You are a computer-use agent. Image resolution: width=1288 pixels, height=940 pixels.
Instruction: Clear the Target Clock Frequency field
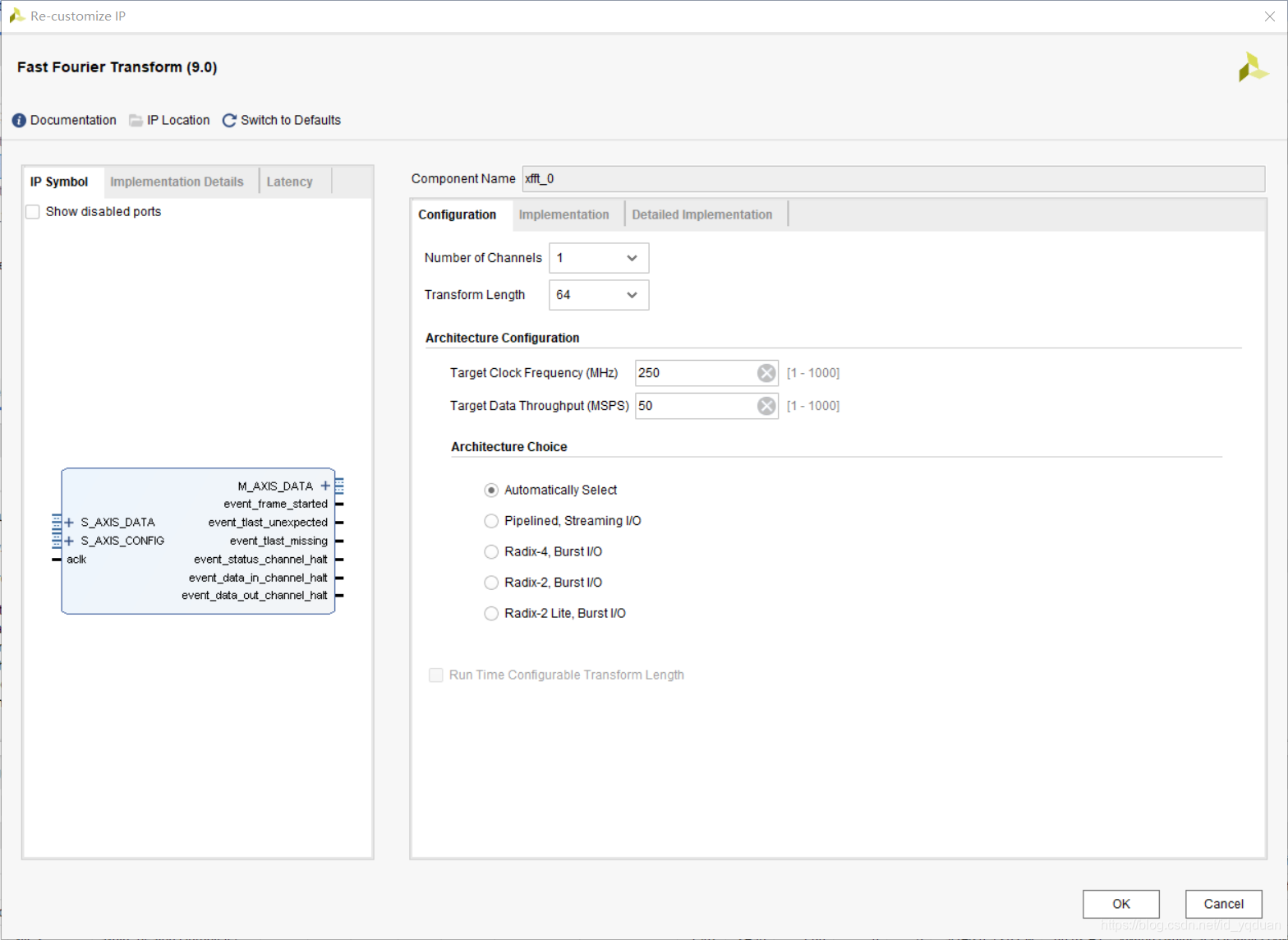766,373
